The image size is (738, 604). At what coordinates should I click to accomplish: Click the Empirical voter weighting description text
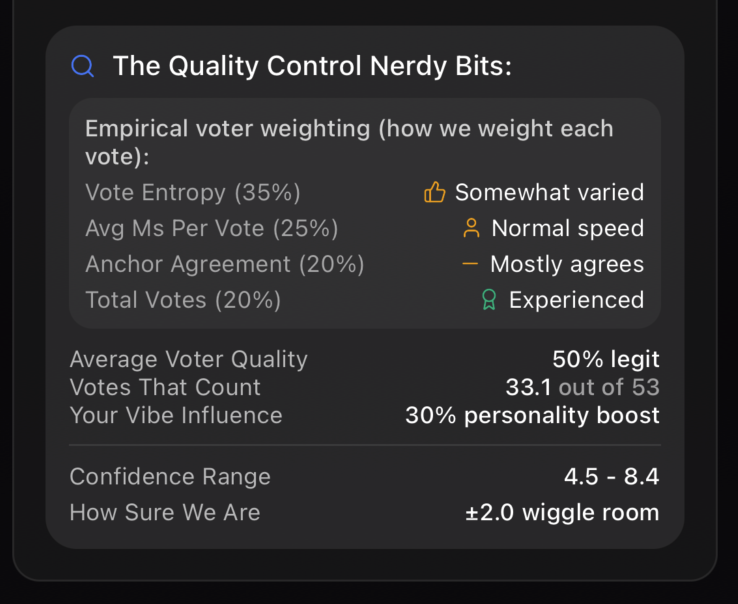click(349, 143)
